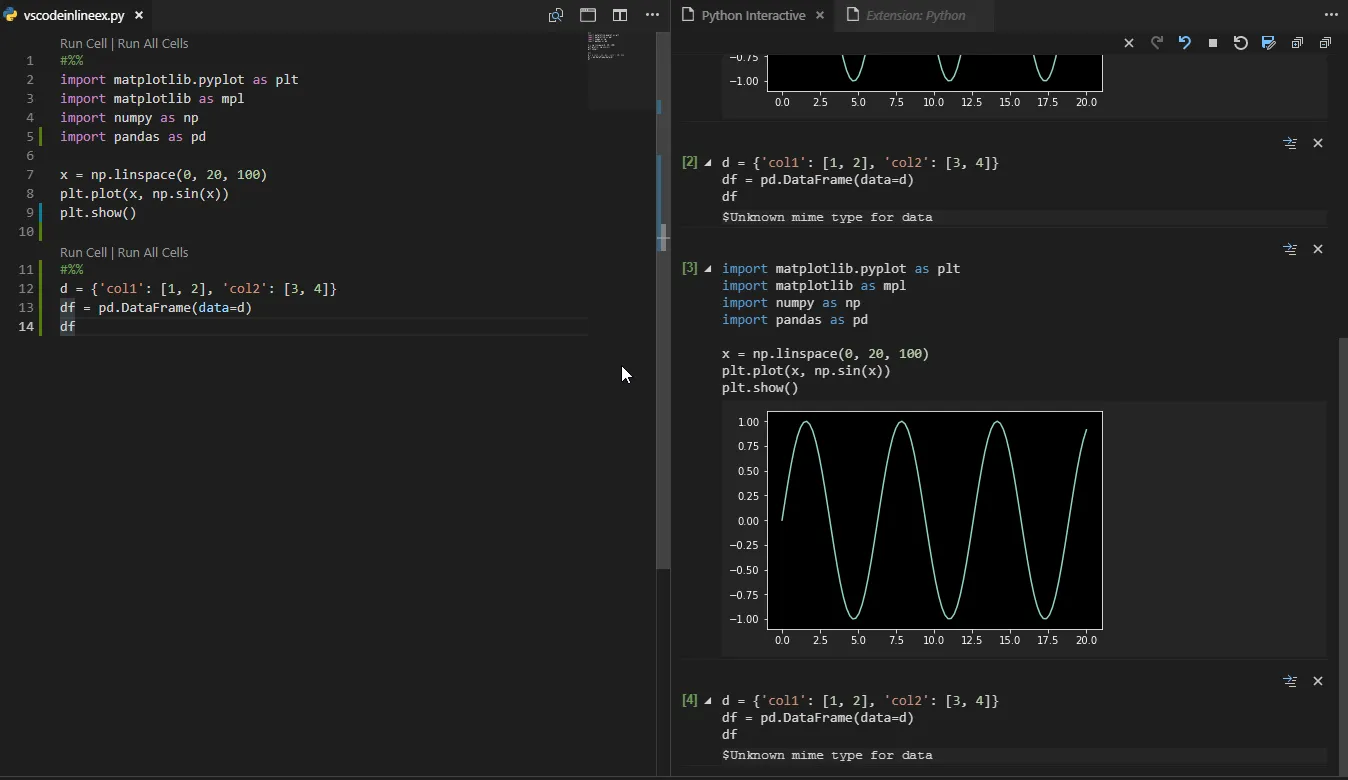Expand all cells in Python Interactive
Image resolution: width=1348 pixels, height=780 pixels.
click(1296, 43)
